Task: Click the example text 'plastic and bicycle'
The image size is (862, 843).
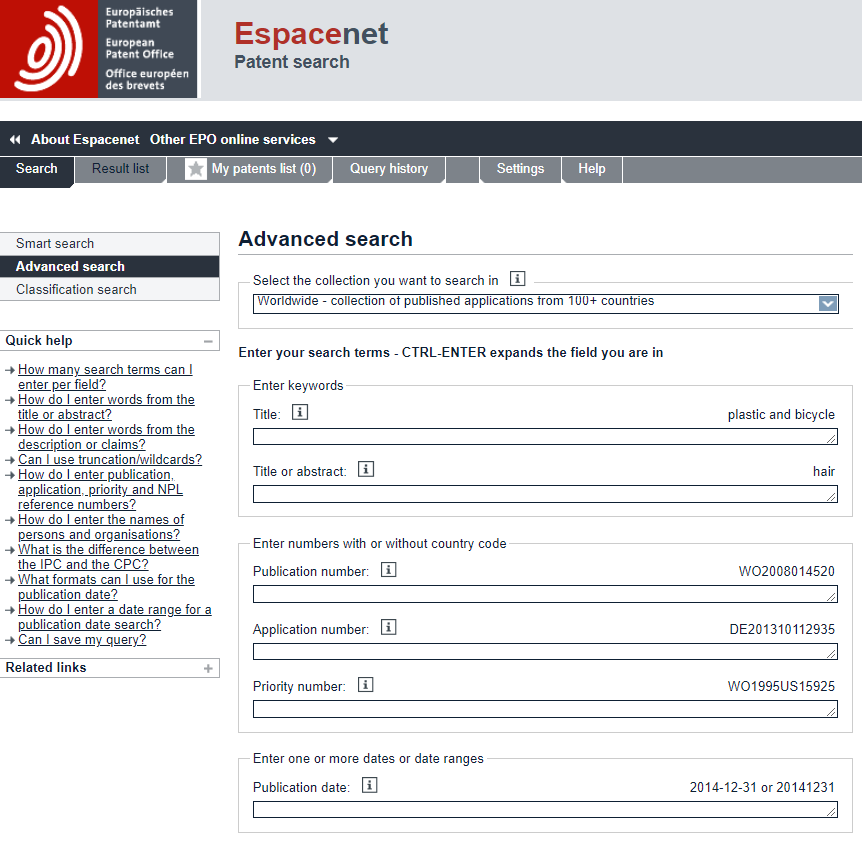Action: coord(781,415)
